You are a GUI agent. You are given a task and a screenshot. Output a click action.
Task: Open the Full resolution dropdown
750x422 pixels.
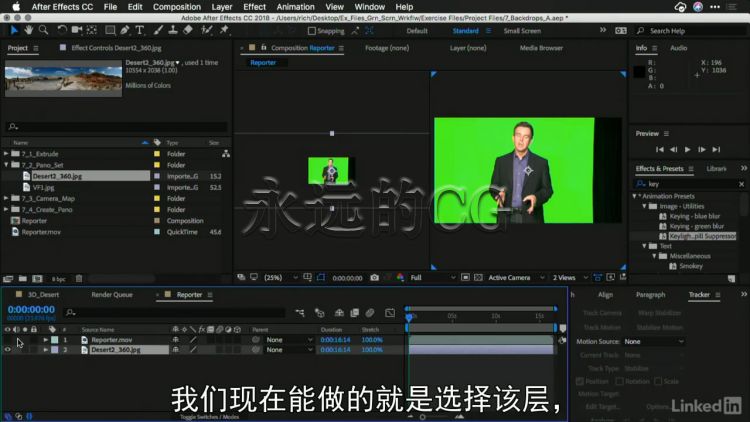click(x=432, y=278)
